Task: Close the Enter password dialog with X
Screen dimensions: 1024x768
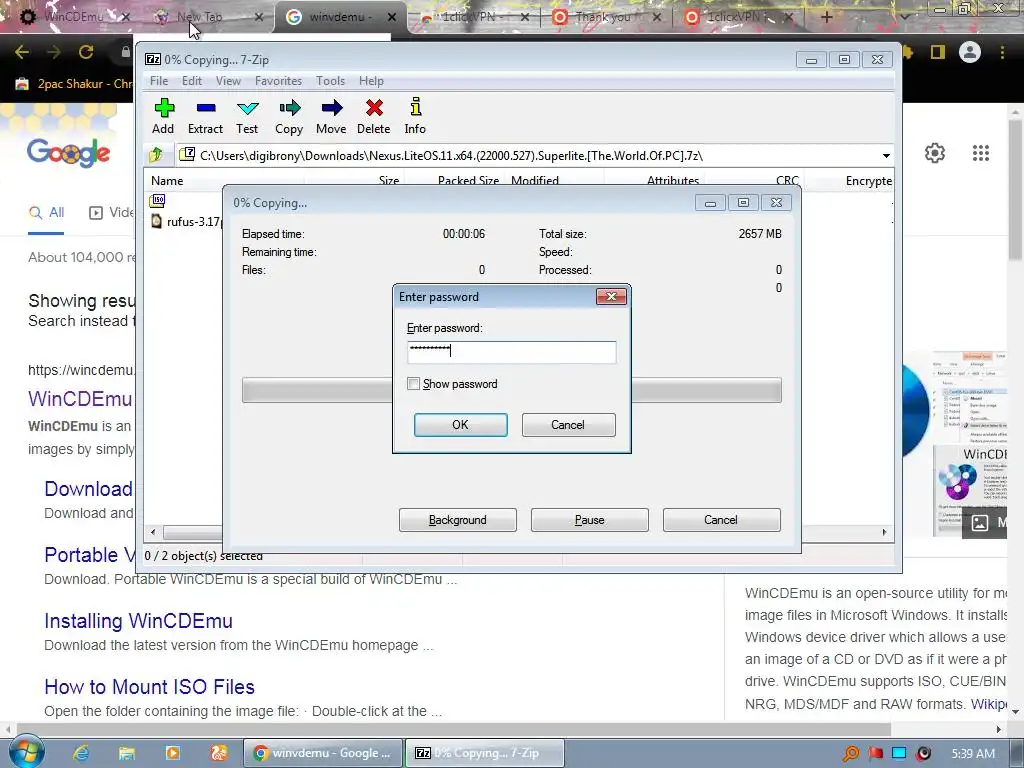Action: click(x=611, y=296)
